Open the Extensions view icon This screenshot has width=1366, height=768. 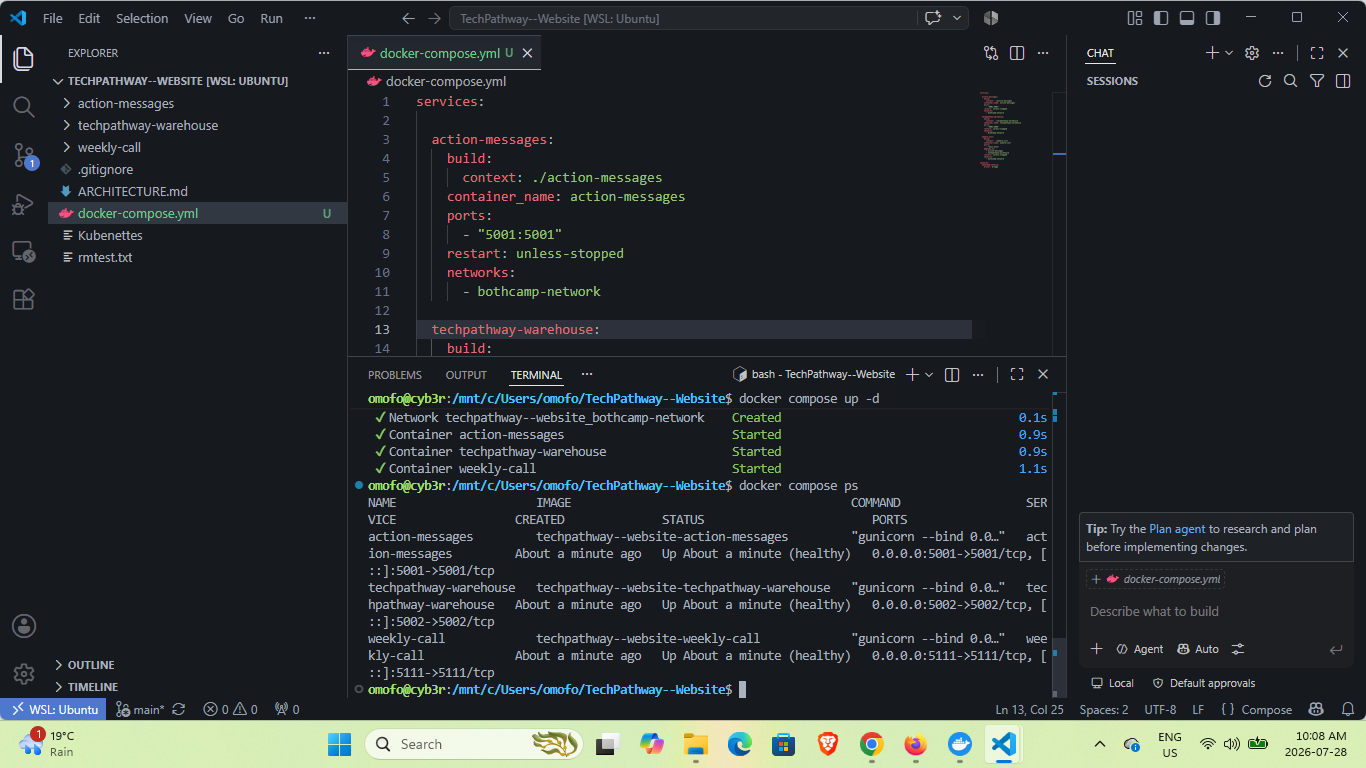(24, 299)
